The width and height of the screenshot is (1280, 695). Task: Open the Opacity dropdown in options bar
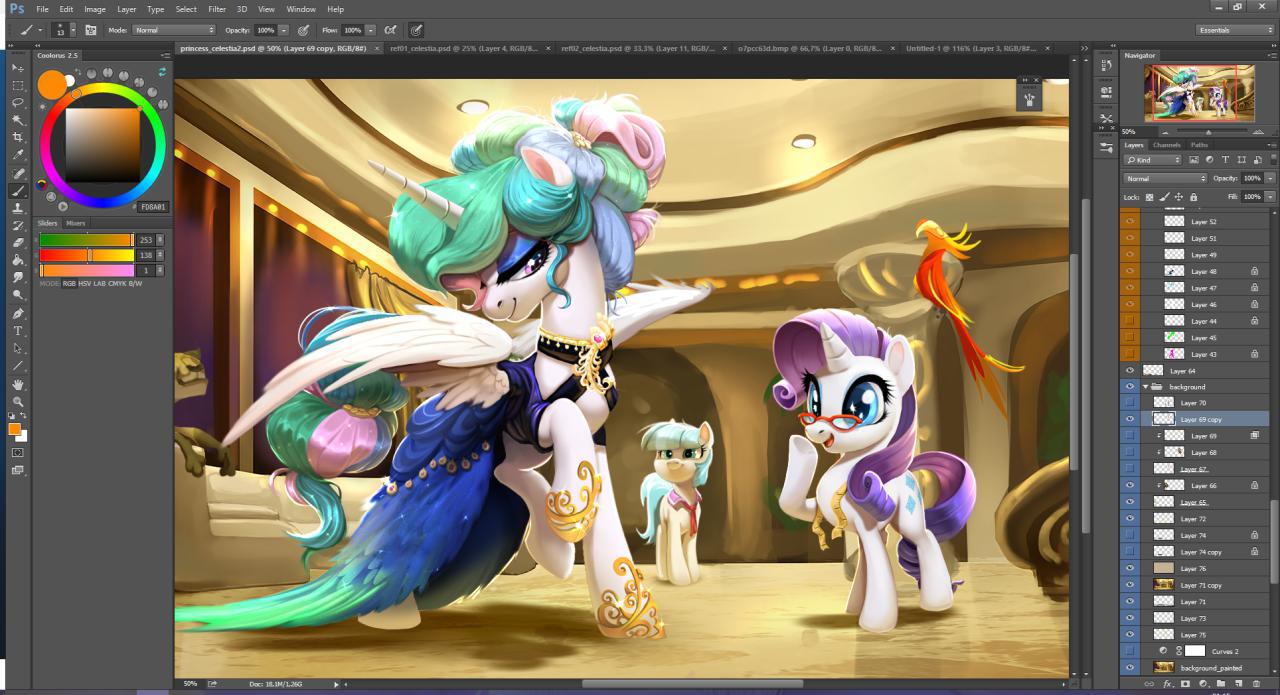(282, 30)
